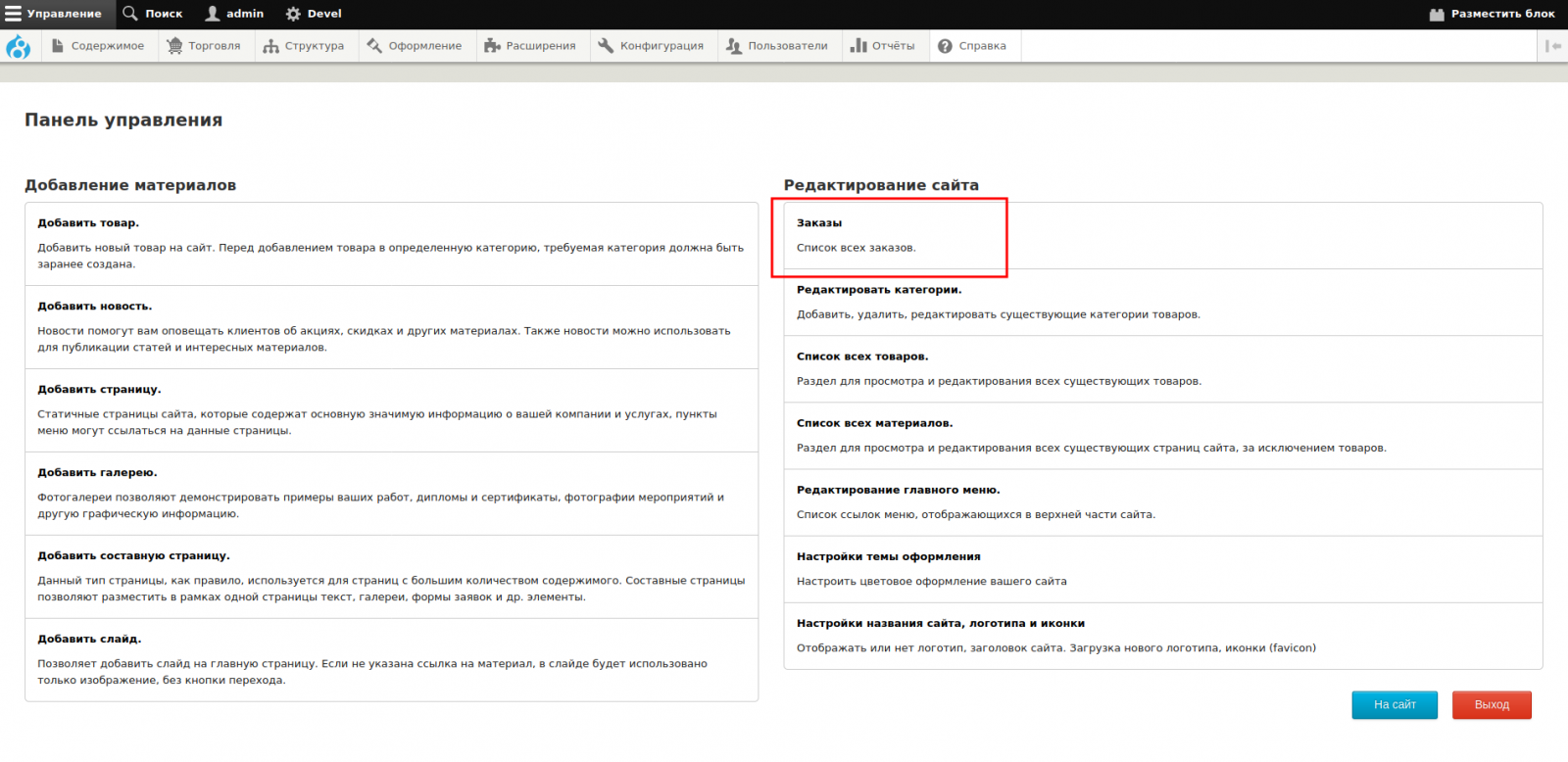Click the hamburger icon next to Управление
The image size is (1568, 762).
pos(13,14)
